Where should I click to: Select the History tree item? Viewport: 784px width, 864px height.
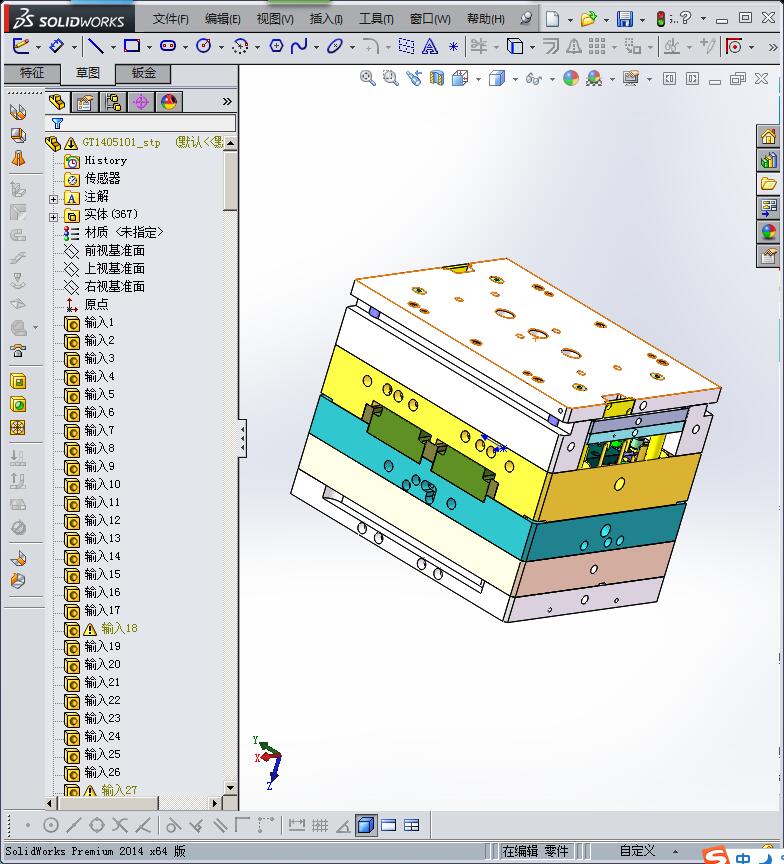(x=106, y=160)
